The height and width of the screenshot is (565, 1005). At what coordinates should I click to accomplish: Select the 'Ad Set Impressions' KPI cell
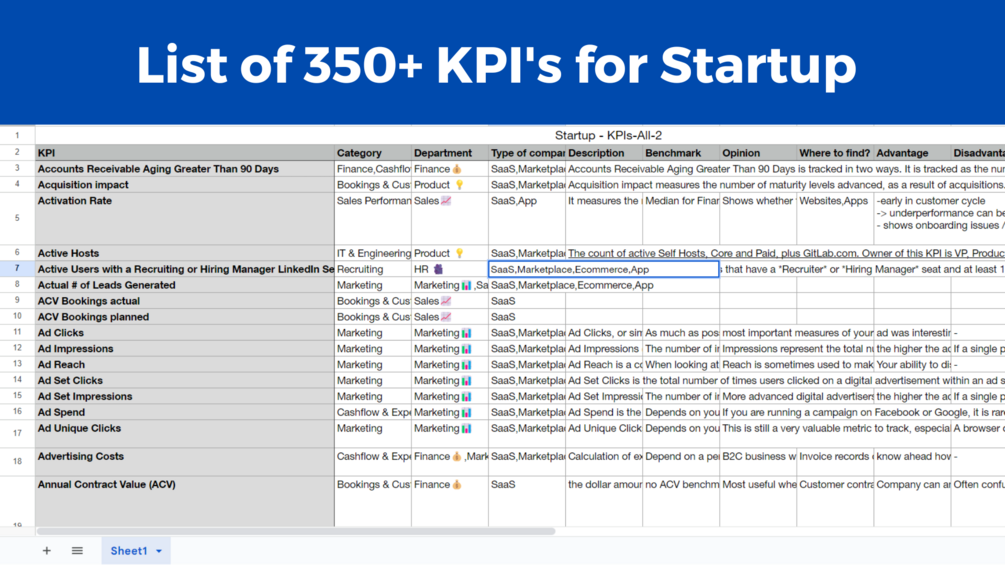(185, 397)
